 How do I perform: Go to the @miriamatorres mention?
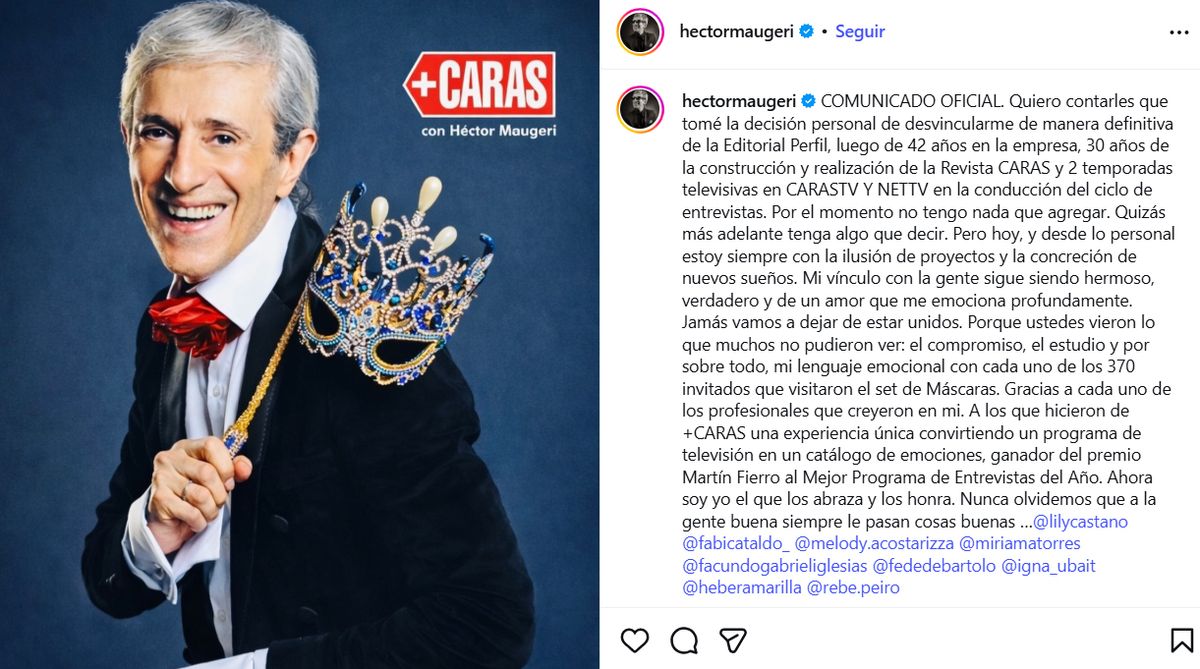click(1020, 544)
